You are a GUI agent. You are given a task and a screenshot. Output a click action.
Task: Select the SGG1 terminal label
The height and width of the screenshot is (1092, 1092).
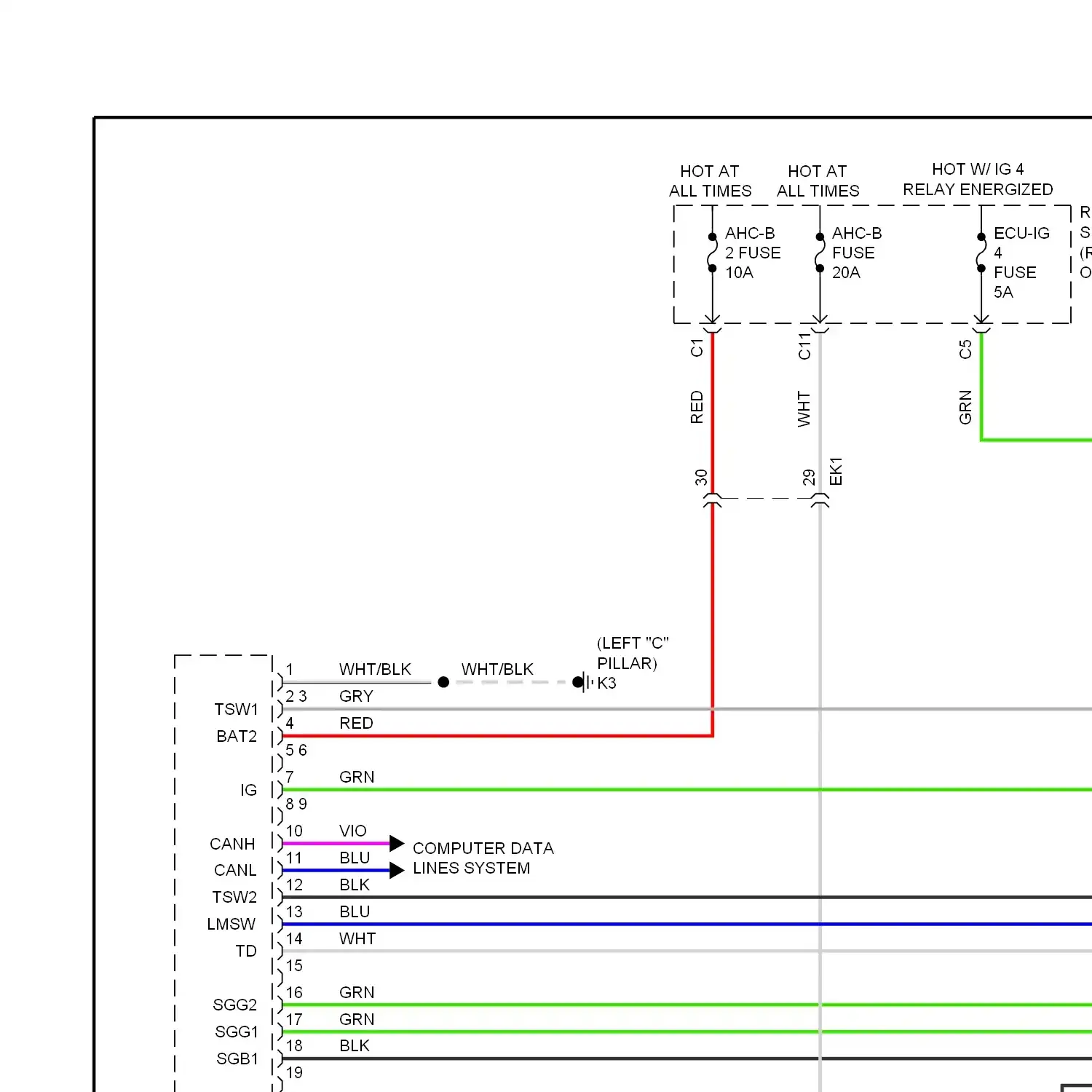pos(237,1032)
